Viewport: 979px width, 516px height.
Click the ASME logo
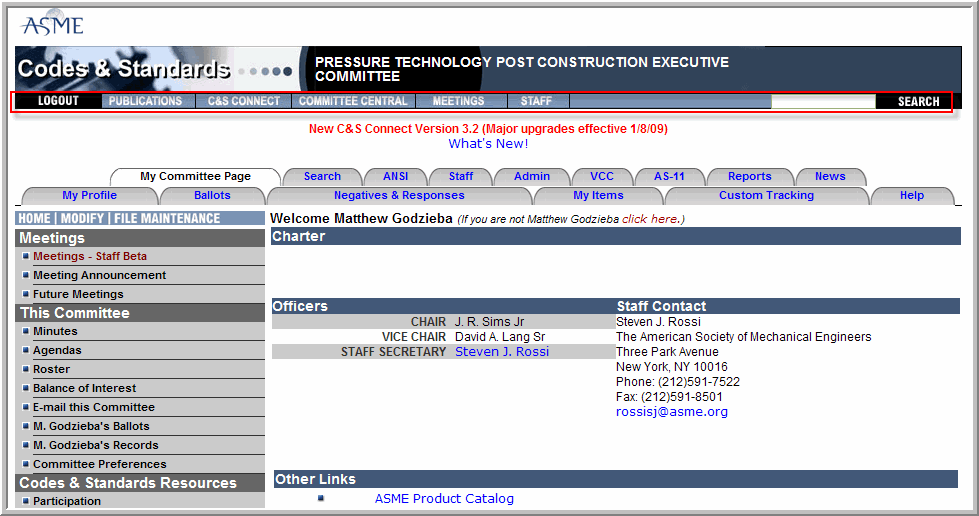point(52,24)
